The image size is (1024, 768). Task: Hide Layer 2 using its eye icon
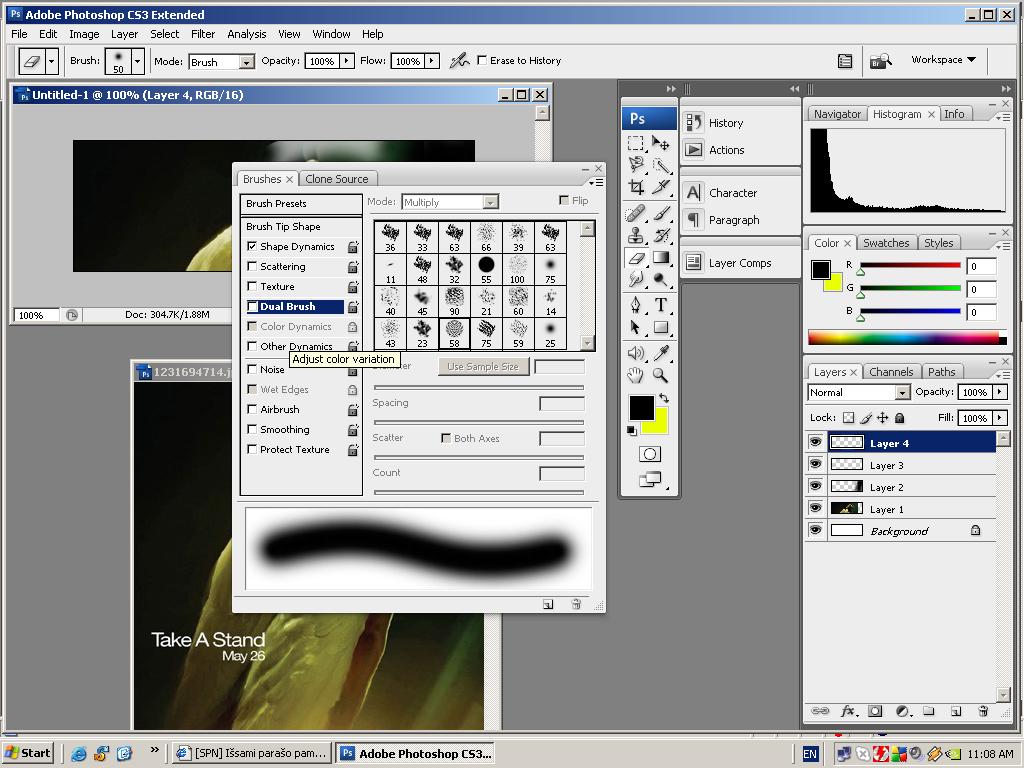[815, 487]
